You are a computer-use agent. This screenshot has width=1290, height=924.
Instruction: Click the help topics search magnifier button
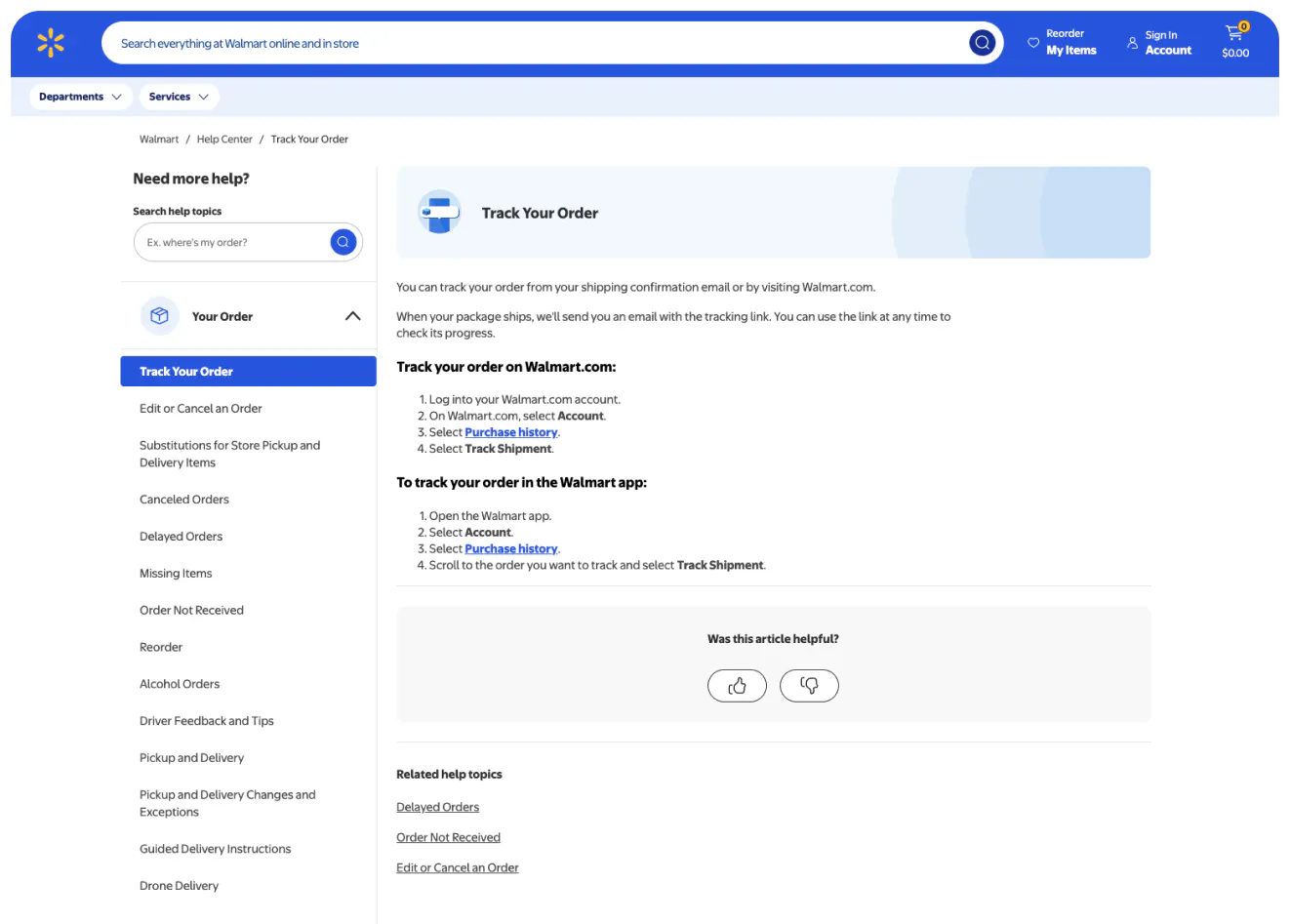(x=343, y=242)
